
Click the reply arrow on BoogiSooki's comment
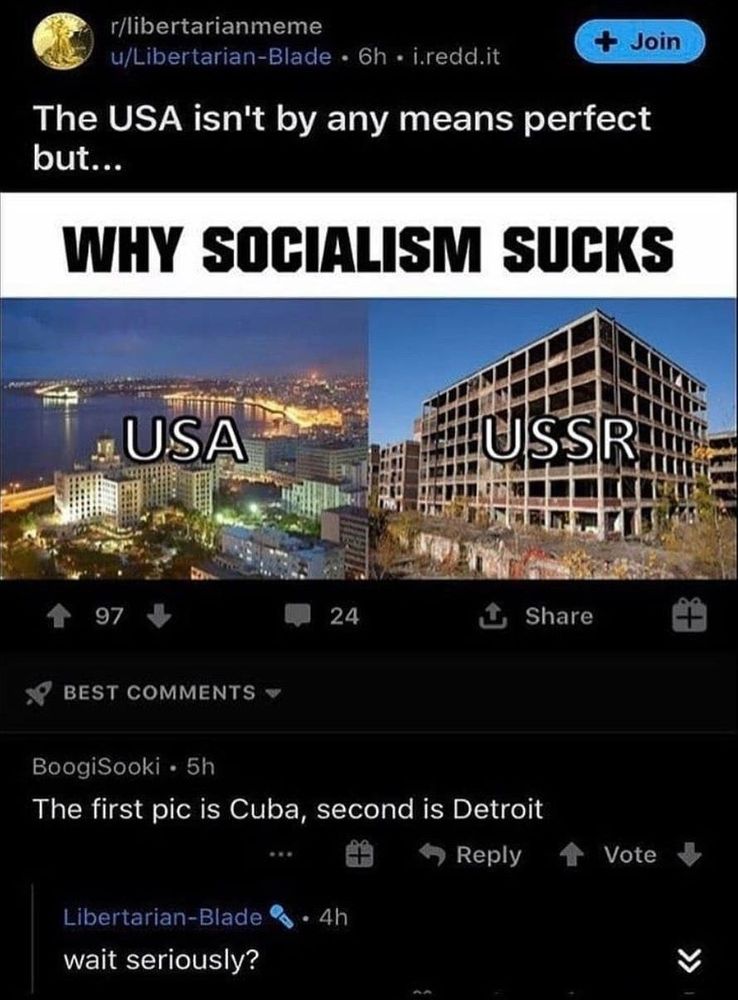pos(432,855)
